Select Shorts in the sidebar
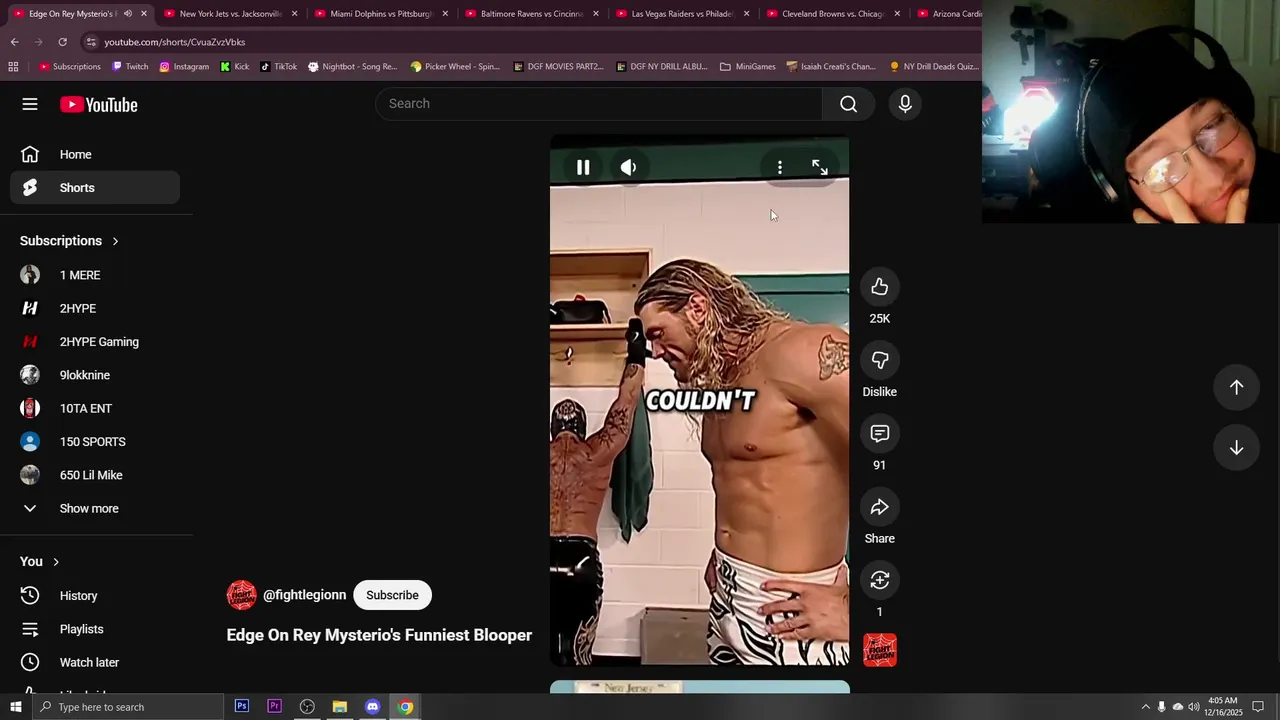 click(95, 188)
